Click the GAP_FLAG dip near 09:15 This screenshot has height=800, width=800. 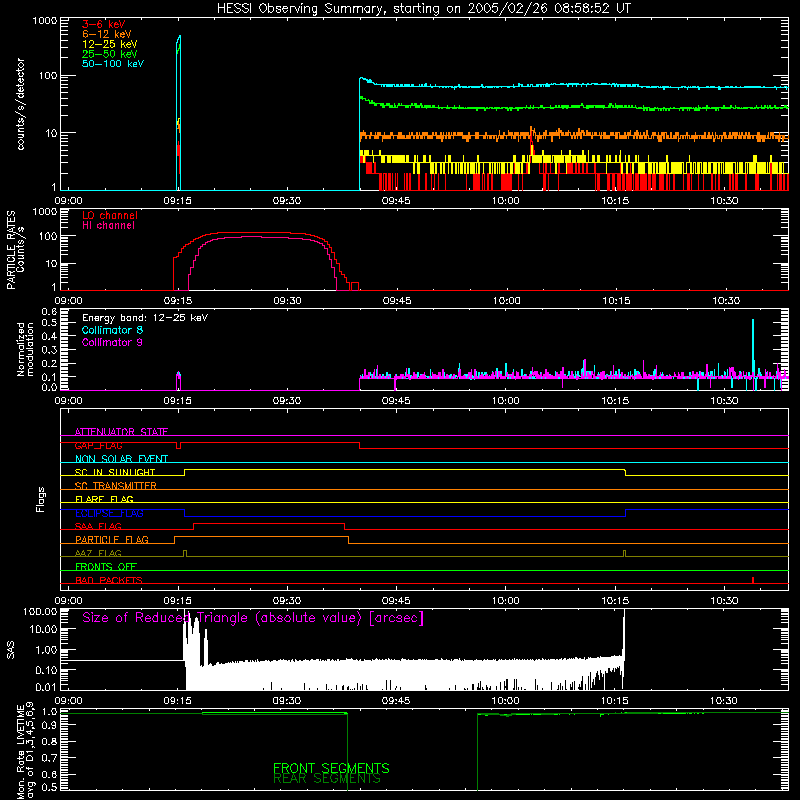(179, 446)
